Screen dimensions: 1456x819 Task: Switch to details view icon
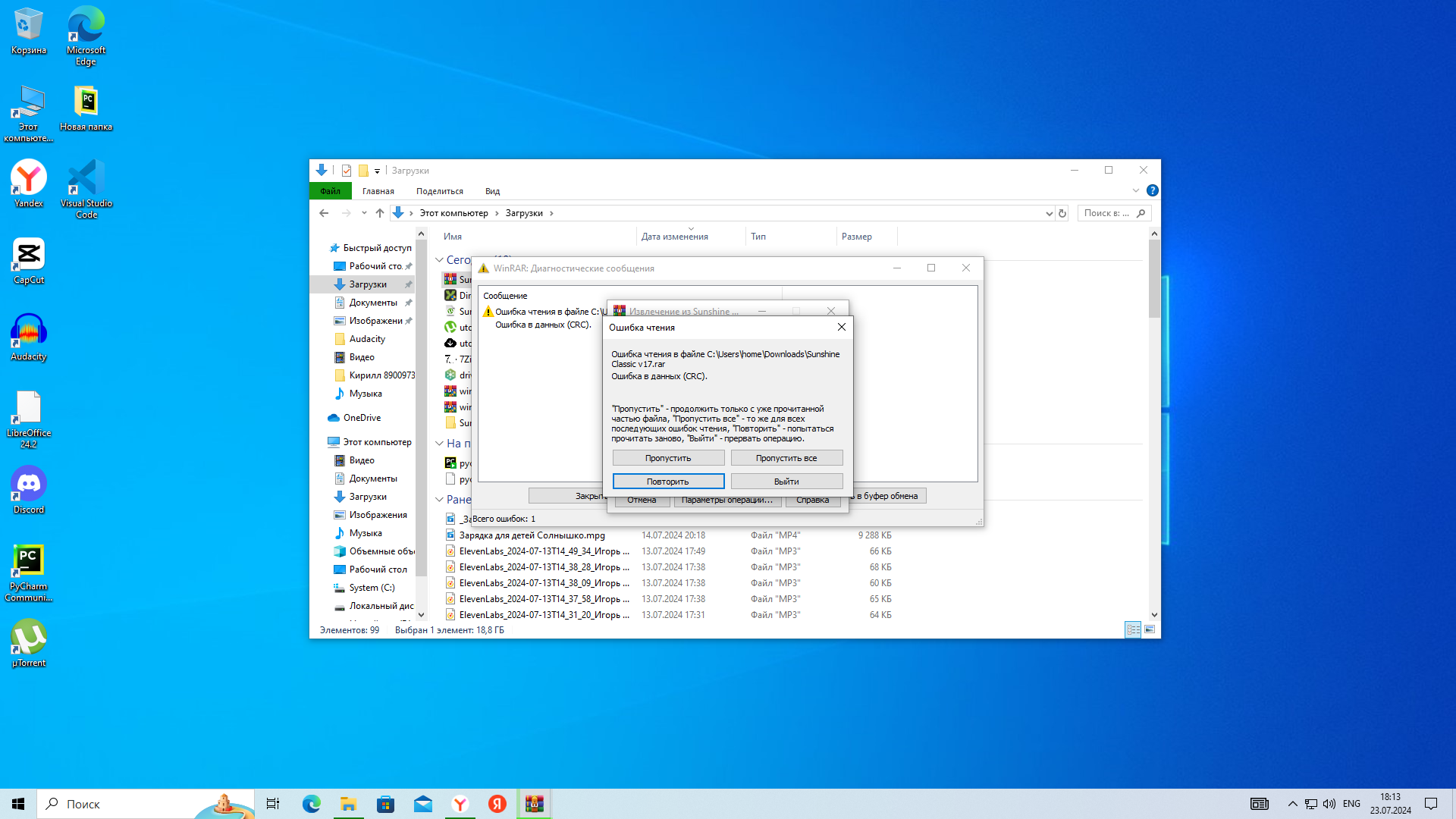click(x=1133, y=629)
